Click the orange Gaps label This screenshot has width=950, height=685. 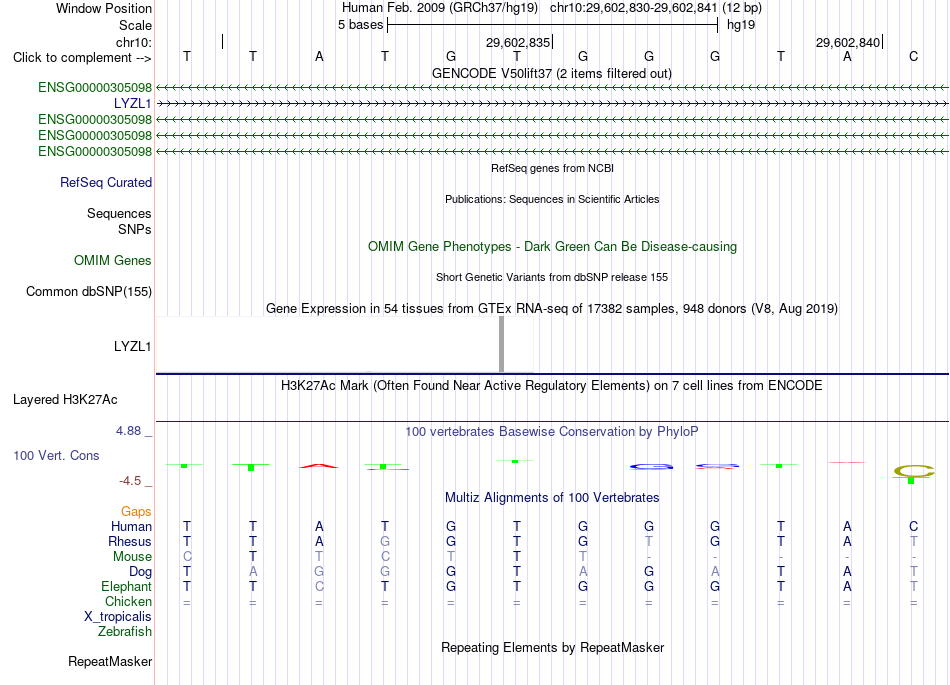click(x=136, y=512)
